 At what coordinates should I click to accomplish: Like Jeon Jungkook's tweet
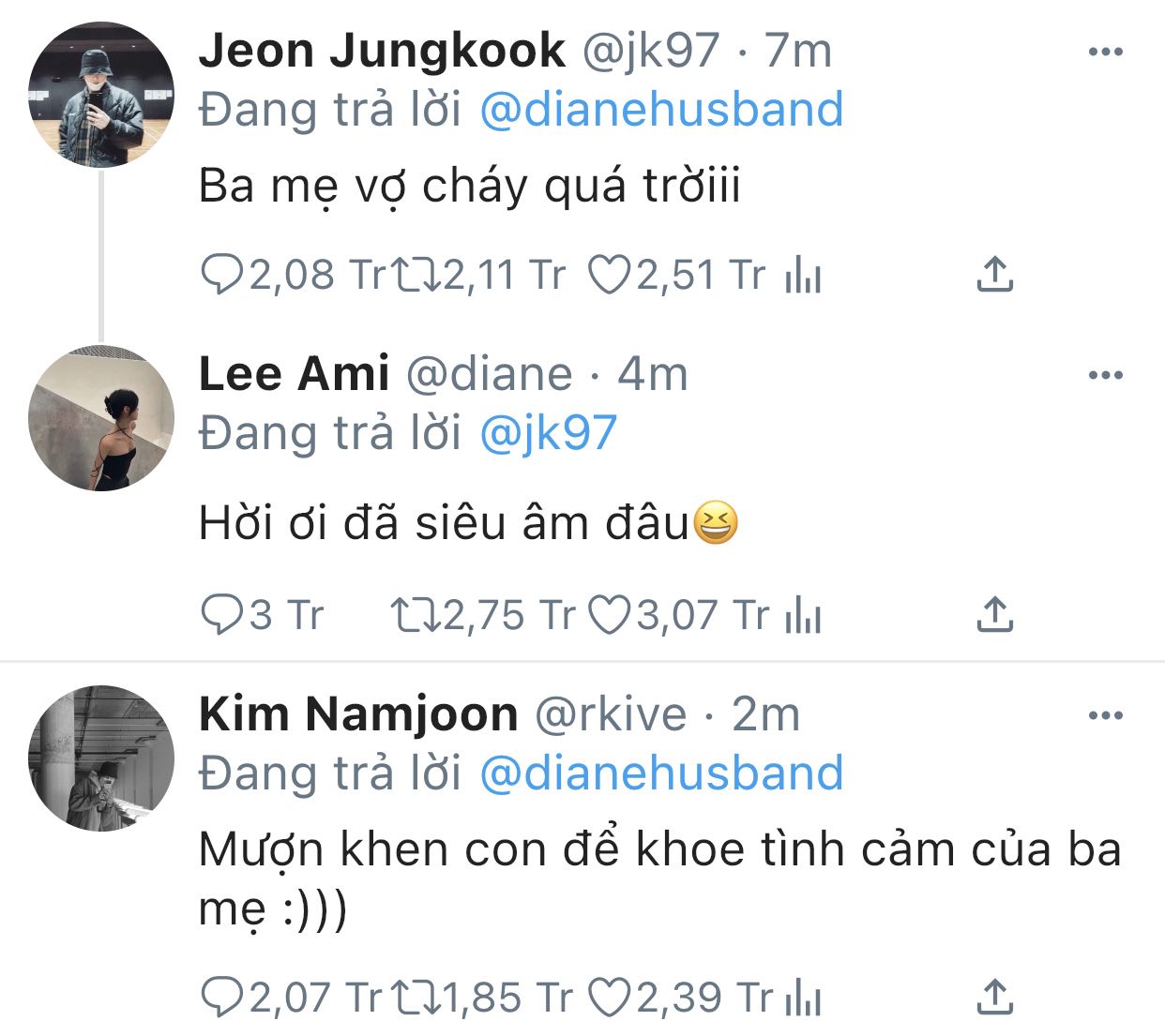click(609, 275)
